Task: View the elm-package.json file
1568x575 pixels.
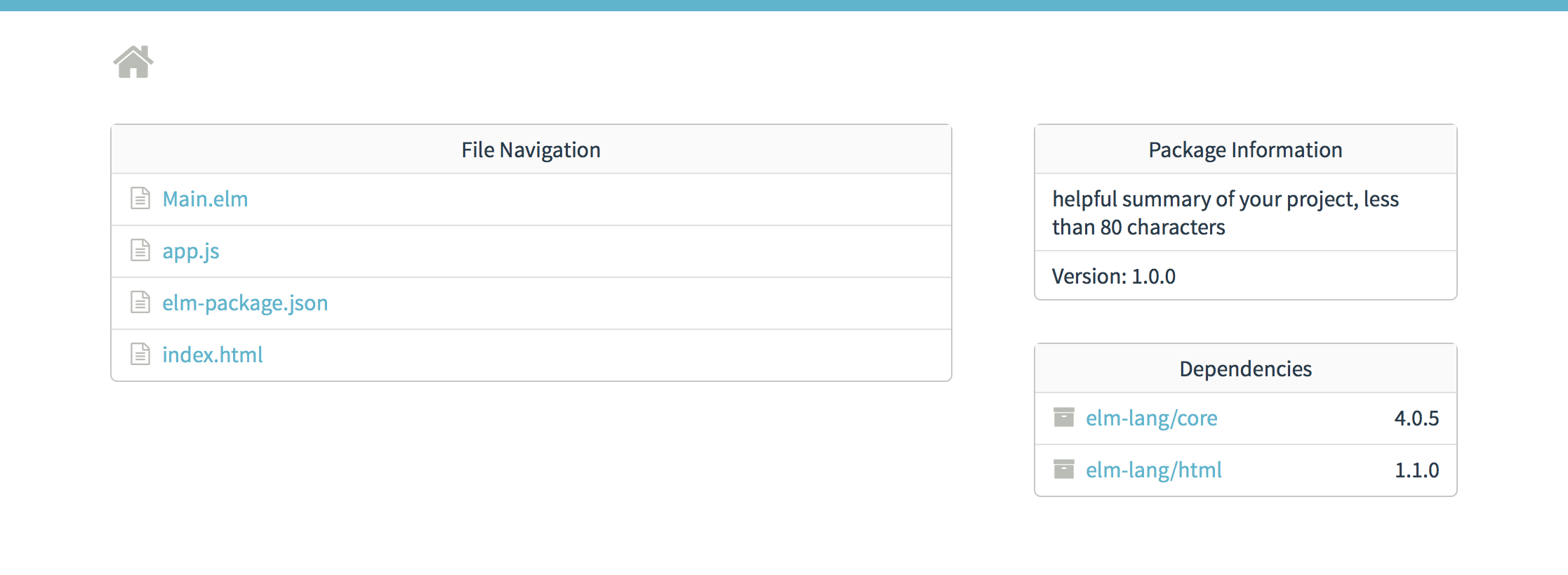Action: pos(245,303)
